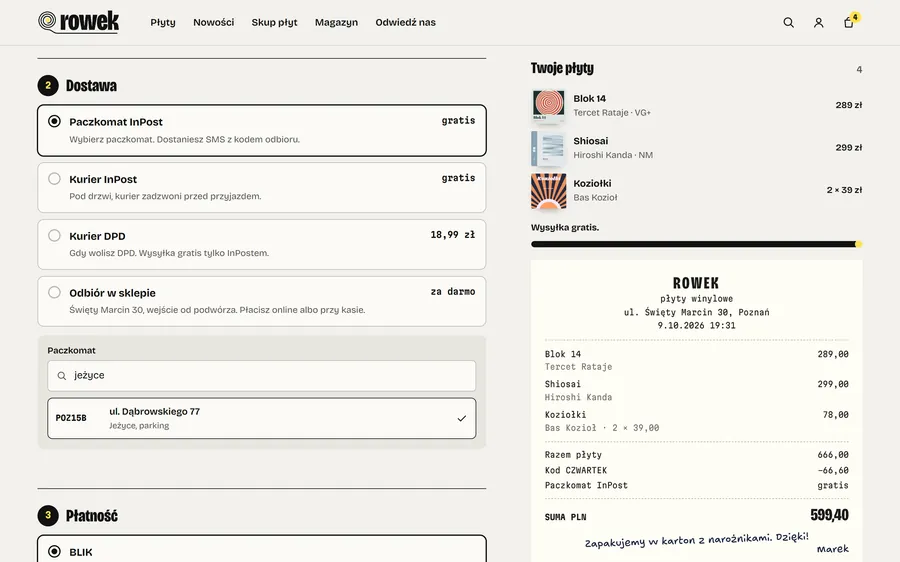Click Kod CZWARTEK discount line
Viewport: 900px width, 562px height.
coord(696,470)
